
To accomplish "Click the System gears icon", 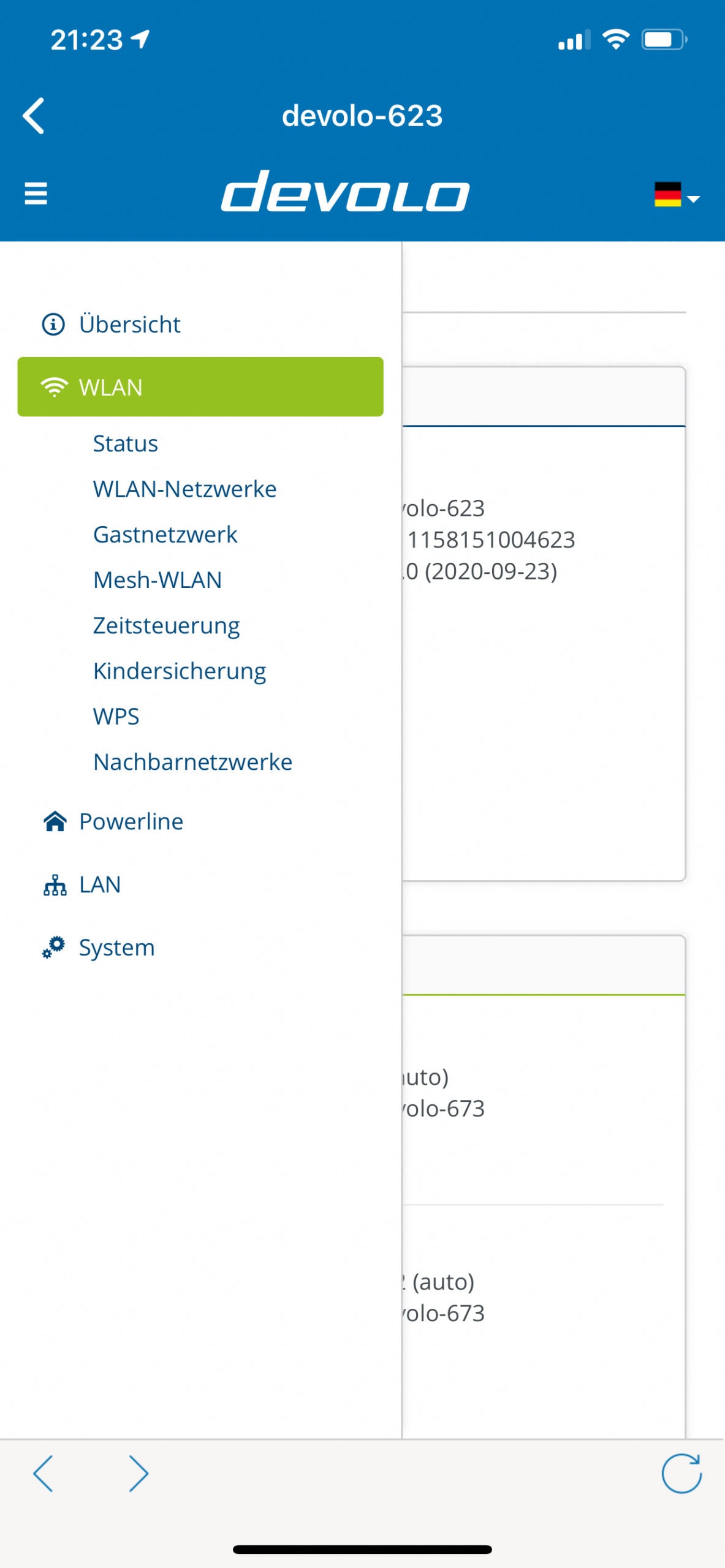I will point(54,947).
